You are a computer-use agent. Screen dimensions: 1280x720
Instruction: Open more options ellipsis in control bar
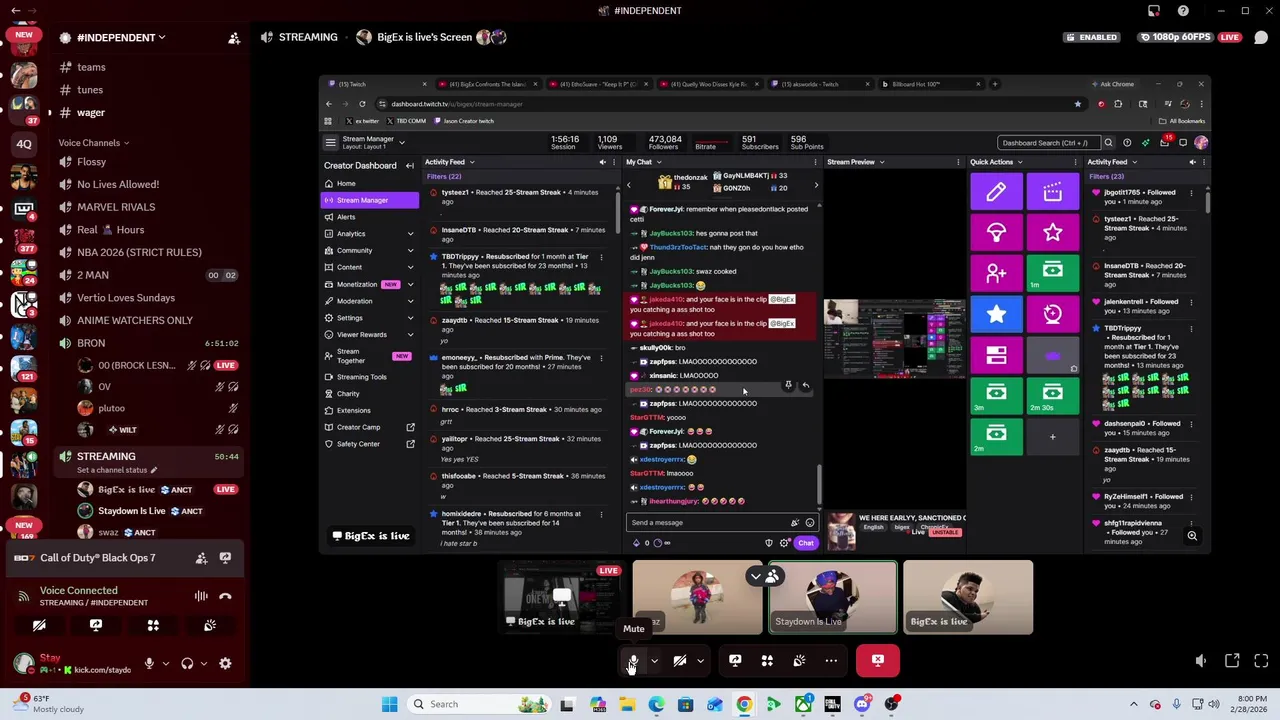pos(831,660)
